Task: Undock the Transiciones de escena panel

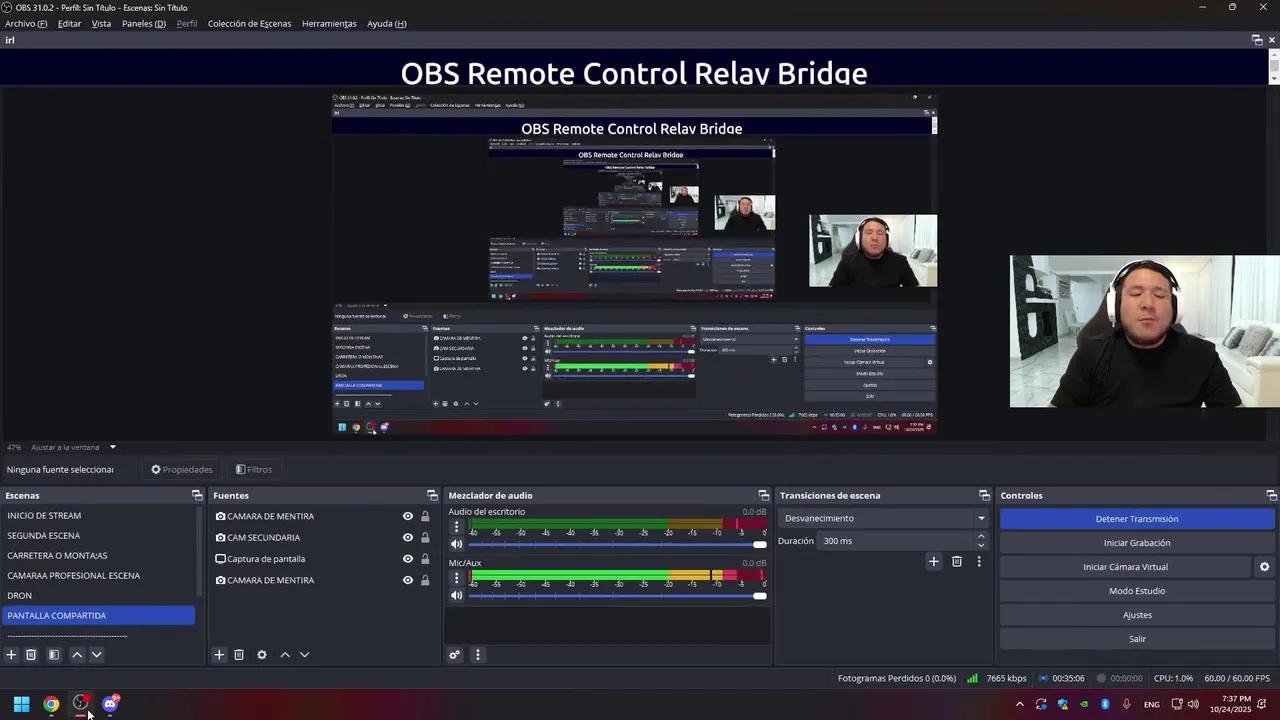Action: 984,495
